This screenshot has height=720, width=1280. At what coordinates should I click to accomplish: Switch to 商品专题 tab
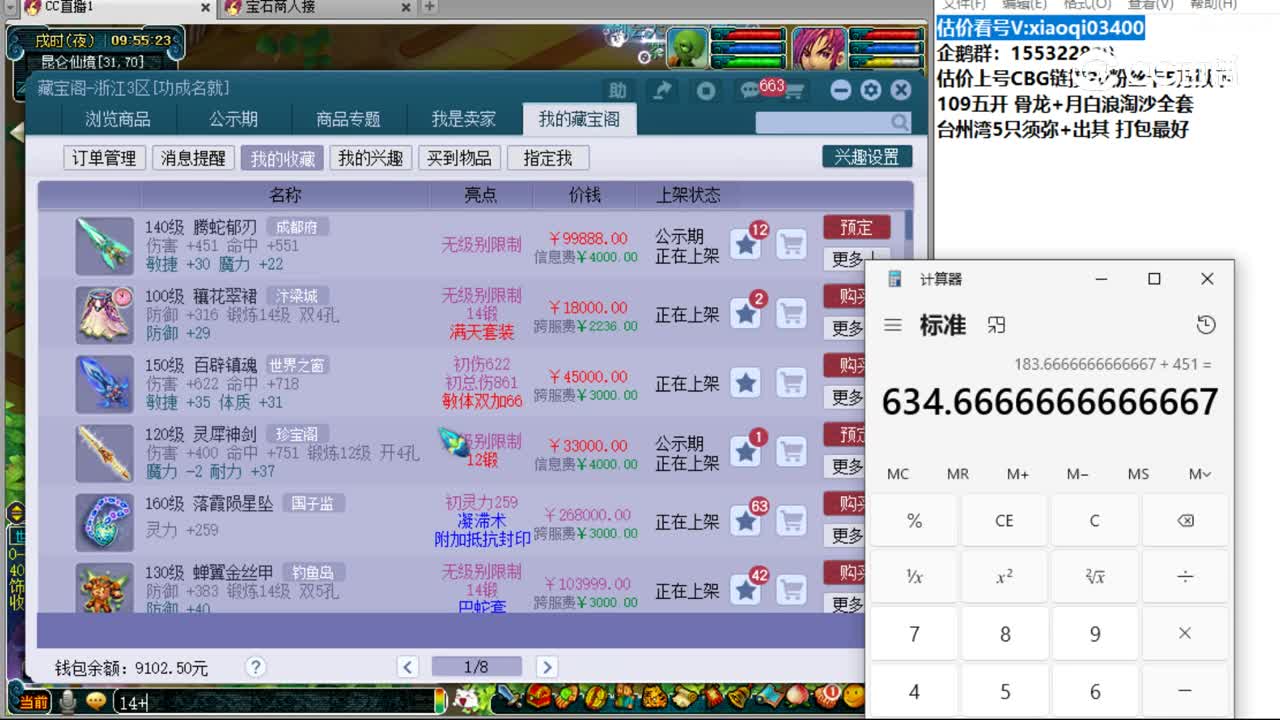click(x=348, y=119)
